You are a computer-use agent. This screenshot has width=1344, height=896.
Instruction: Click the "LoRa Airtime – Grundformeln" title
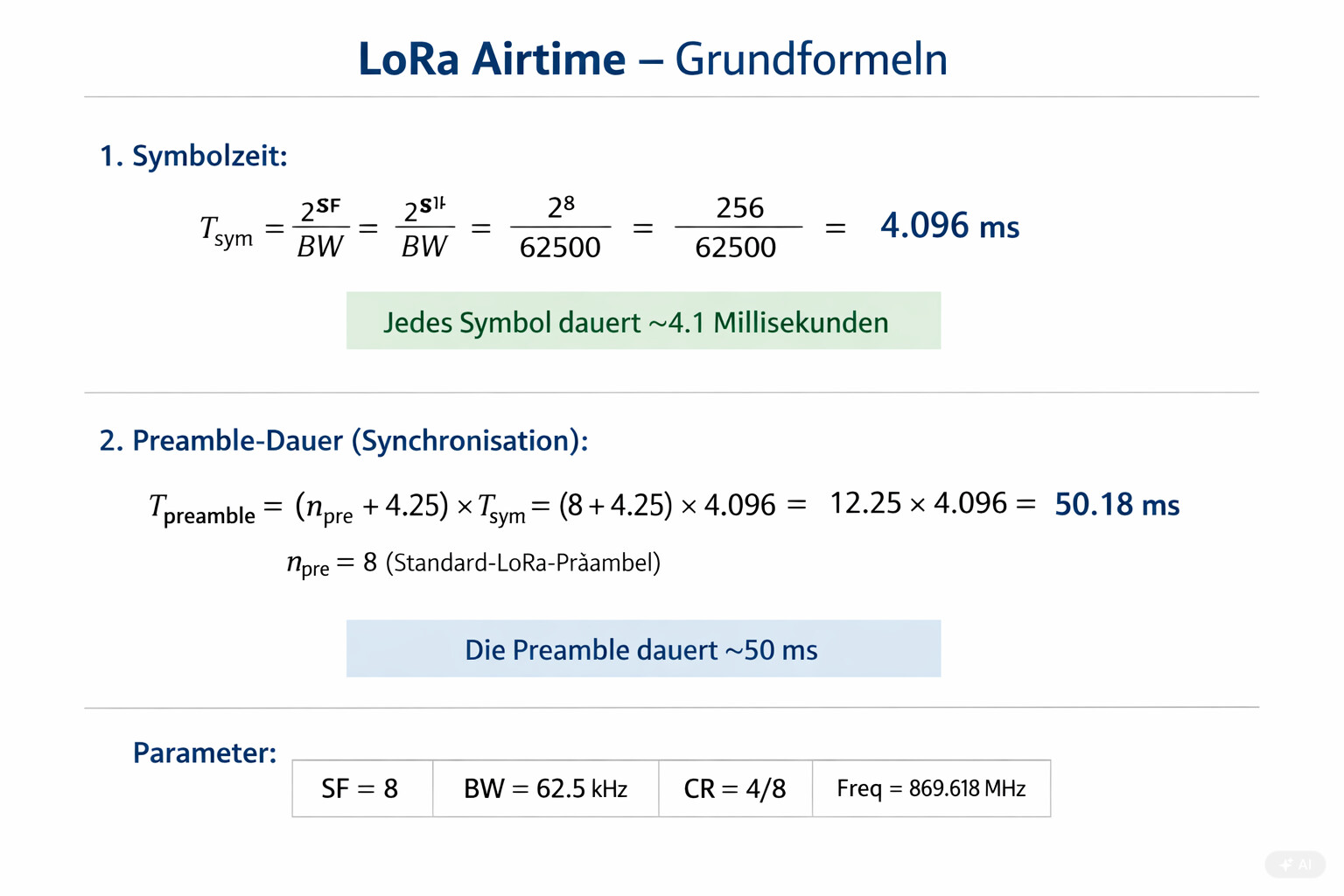[652, 59]
